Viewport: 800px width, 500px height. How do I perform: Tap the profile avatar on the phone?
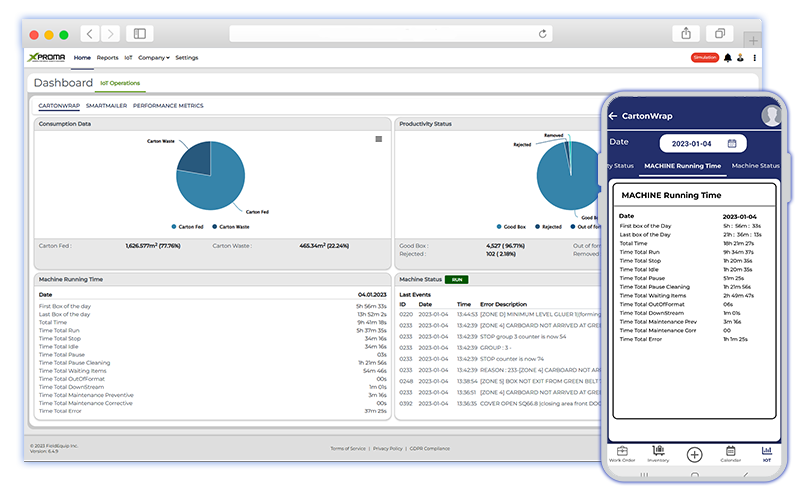tap(771, 116)
